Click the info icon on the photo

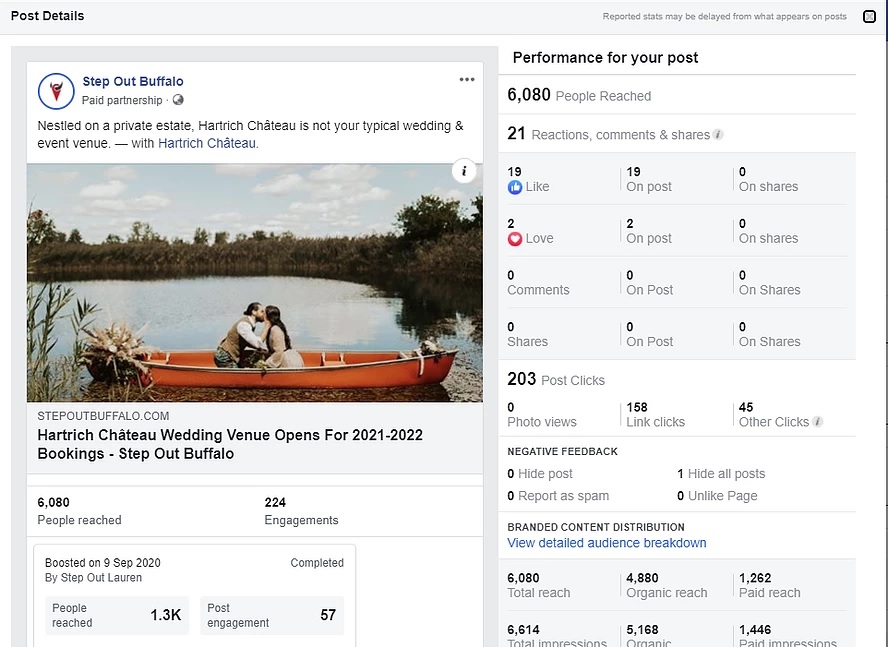(x=464, y=171)
